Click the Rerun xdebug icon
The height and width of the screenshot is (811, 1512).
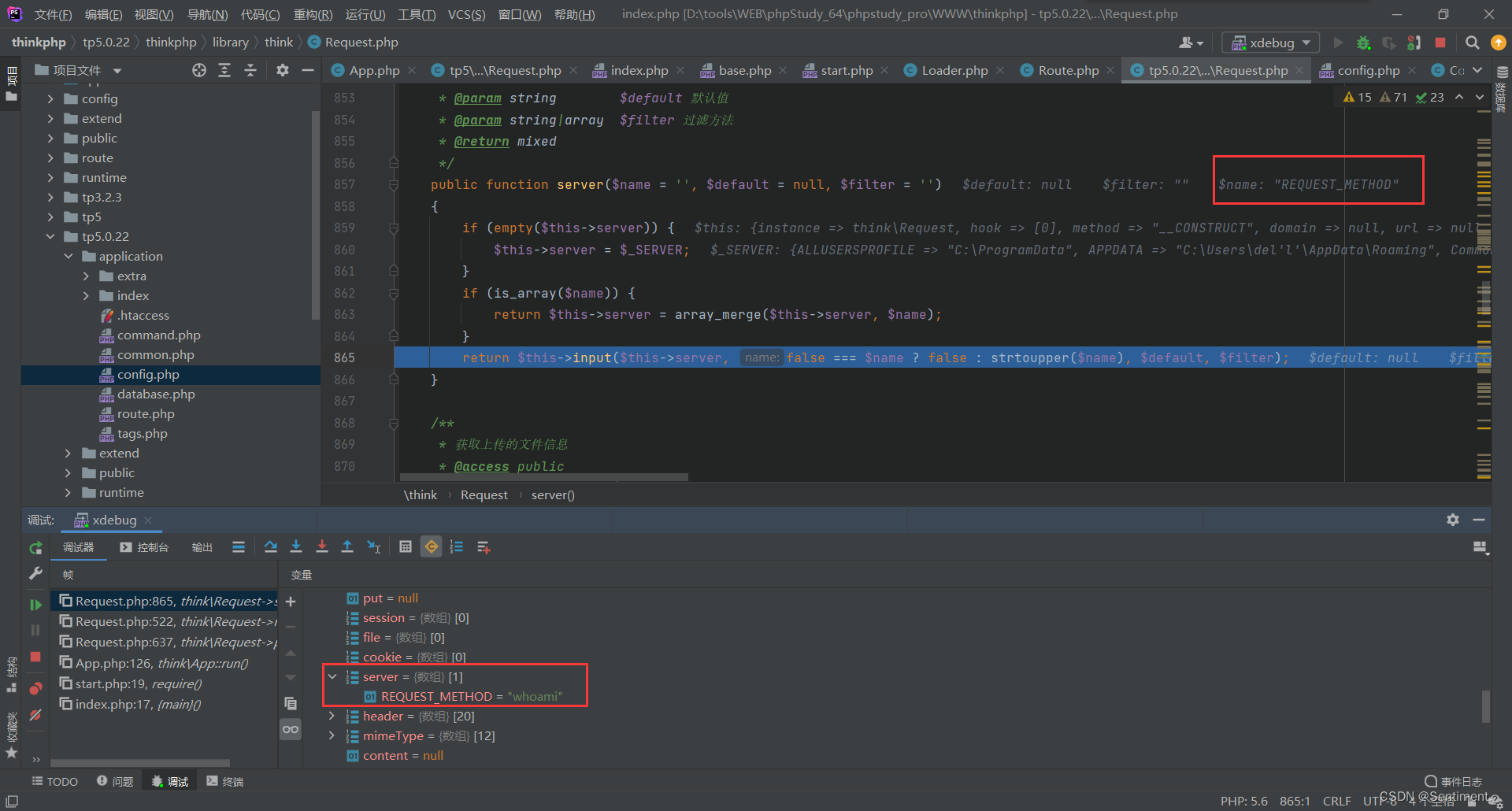35,547
